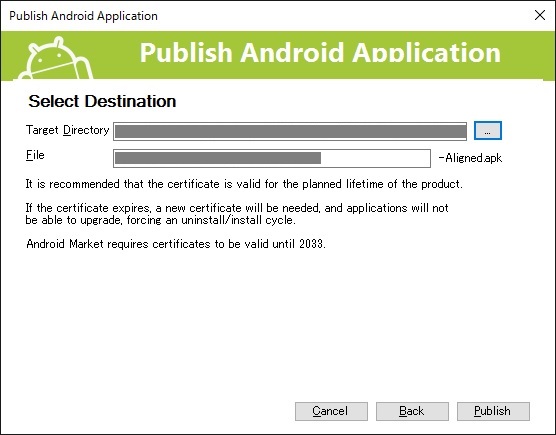Click the "-Aligned.apk" suffix text
Image resolution: width=556 pixels, height=435 pixels.
[x=470, y=158]
